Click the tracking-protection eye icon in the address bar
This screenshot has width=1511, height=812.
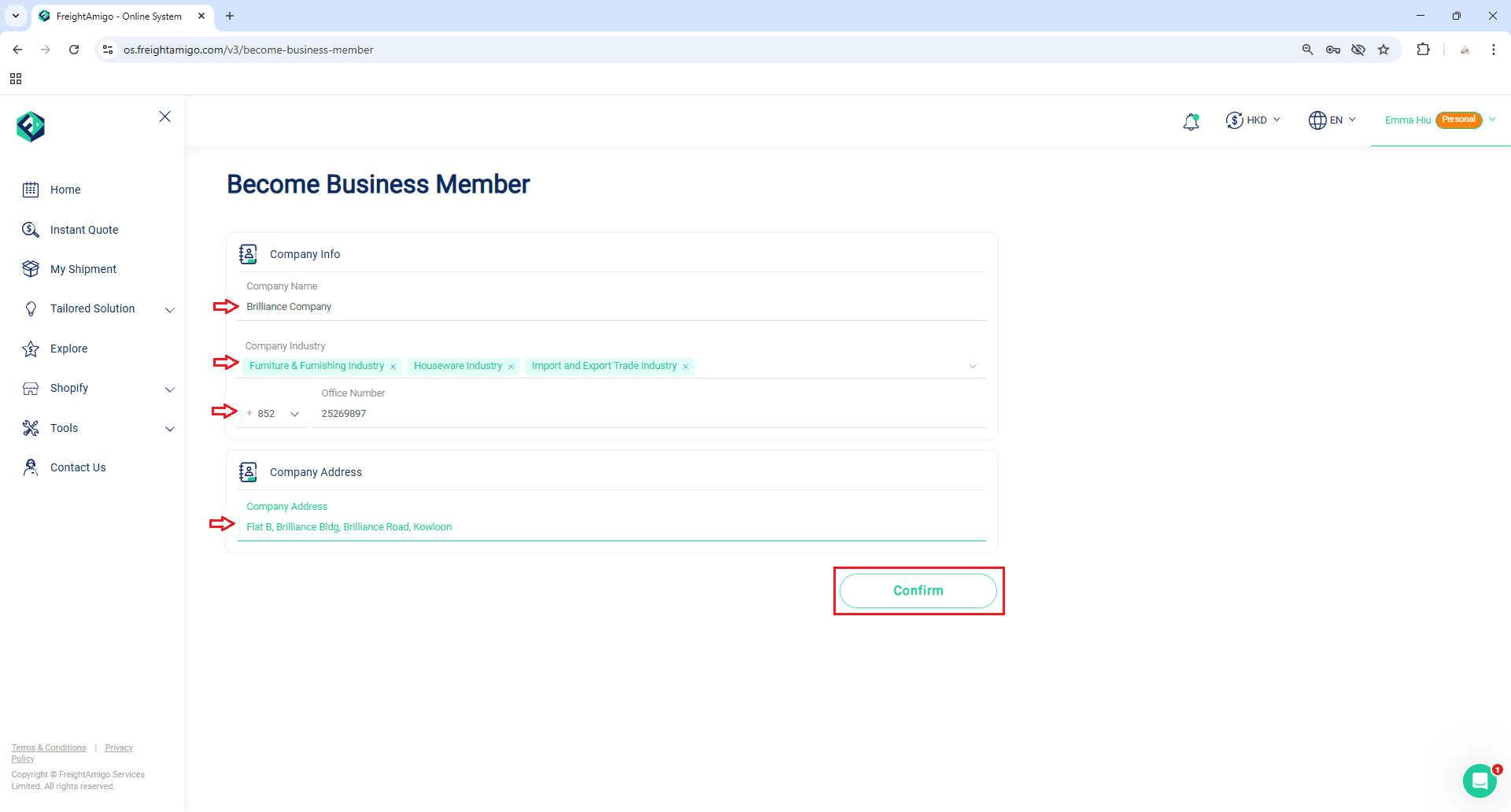1358,50
